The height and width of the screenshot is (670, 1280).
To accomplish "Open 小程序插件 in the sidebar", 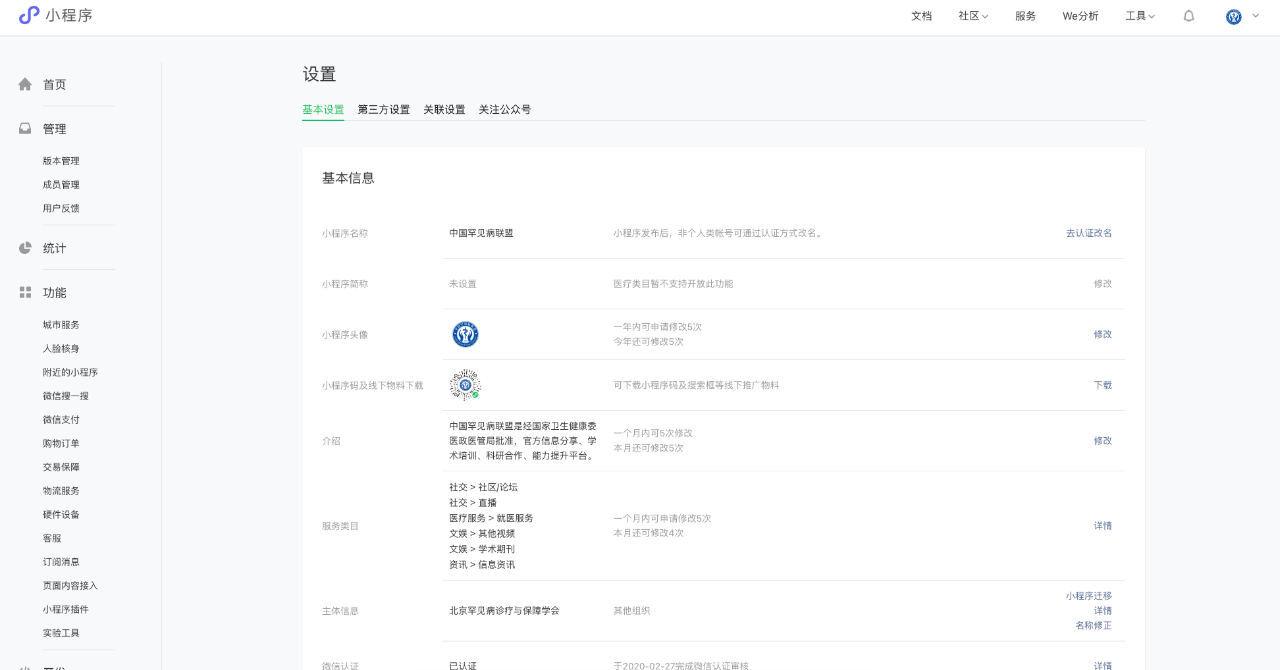I will pos(65,609).
